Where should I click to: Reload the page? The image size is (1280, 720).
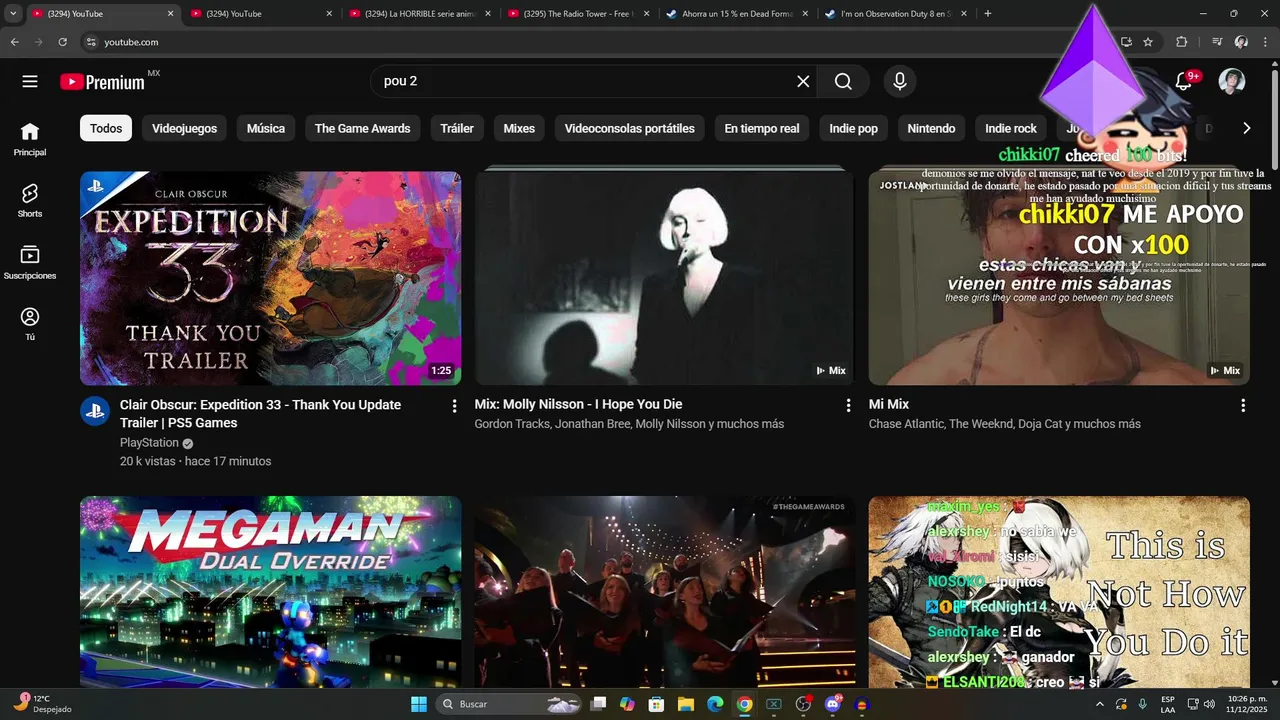(63, 42)
